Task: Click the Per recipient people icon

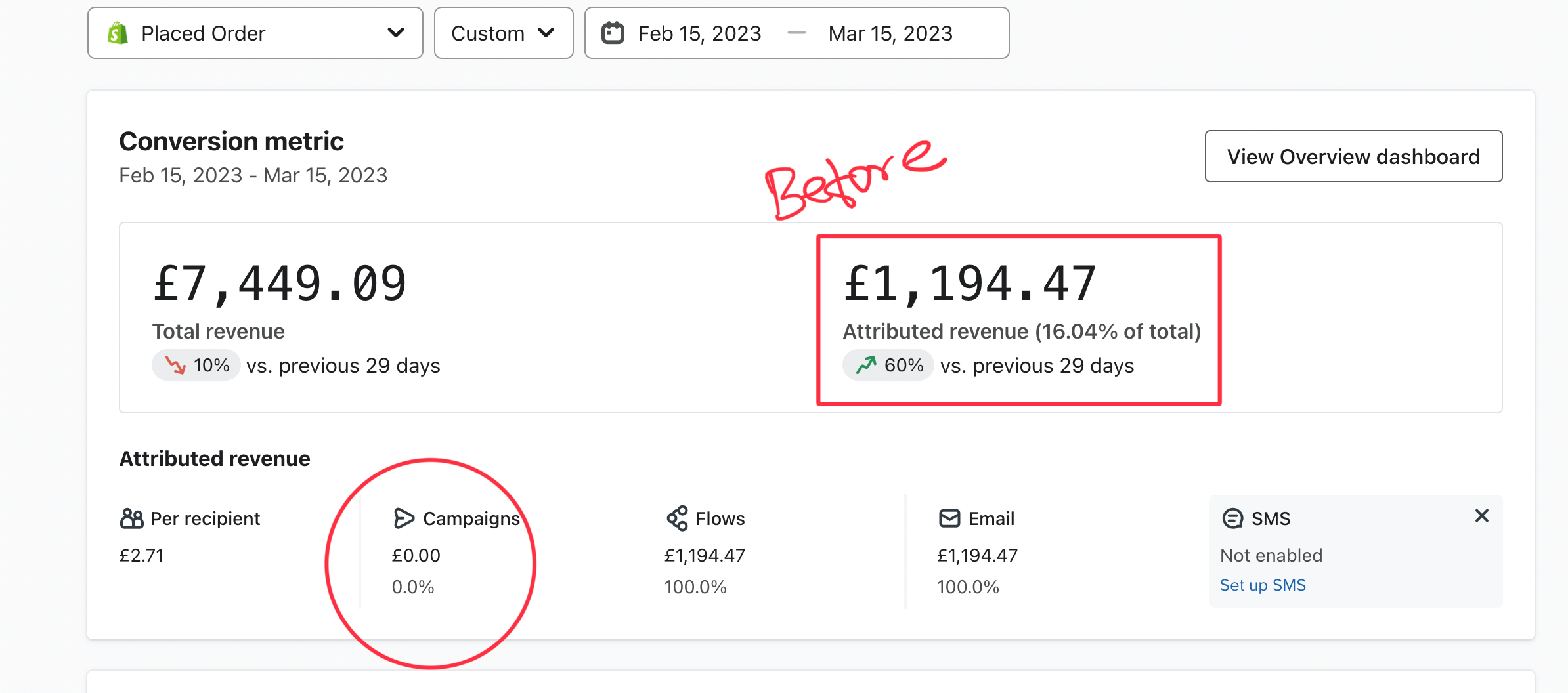Action: click(131, 518)
